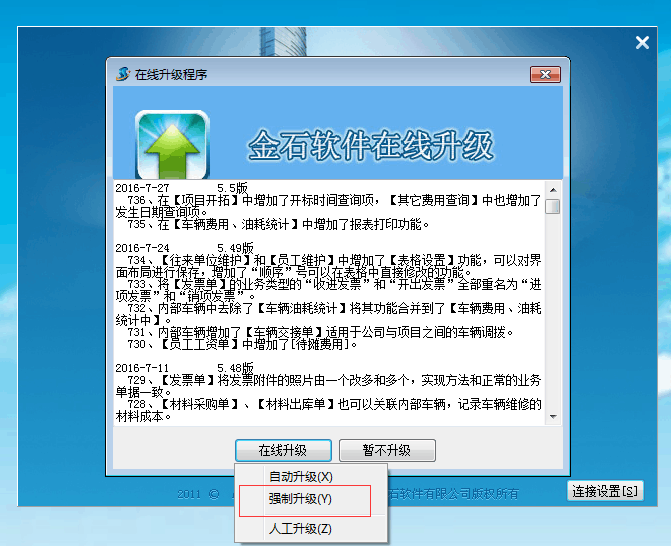Select 自动升级(X) from the menu
Image resolution: width=671 pixels, height=546 pixels.
pos(301,476)
